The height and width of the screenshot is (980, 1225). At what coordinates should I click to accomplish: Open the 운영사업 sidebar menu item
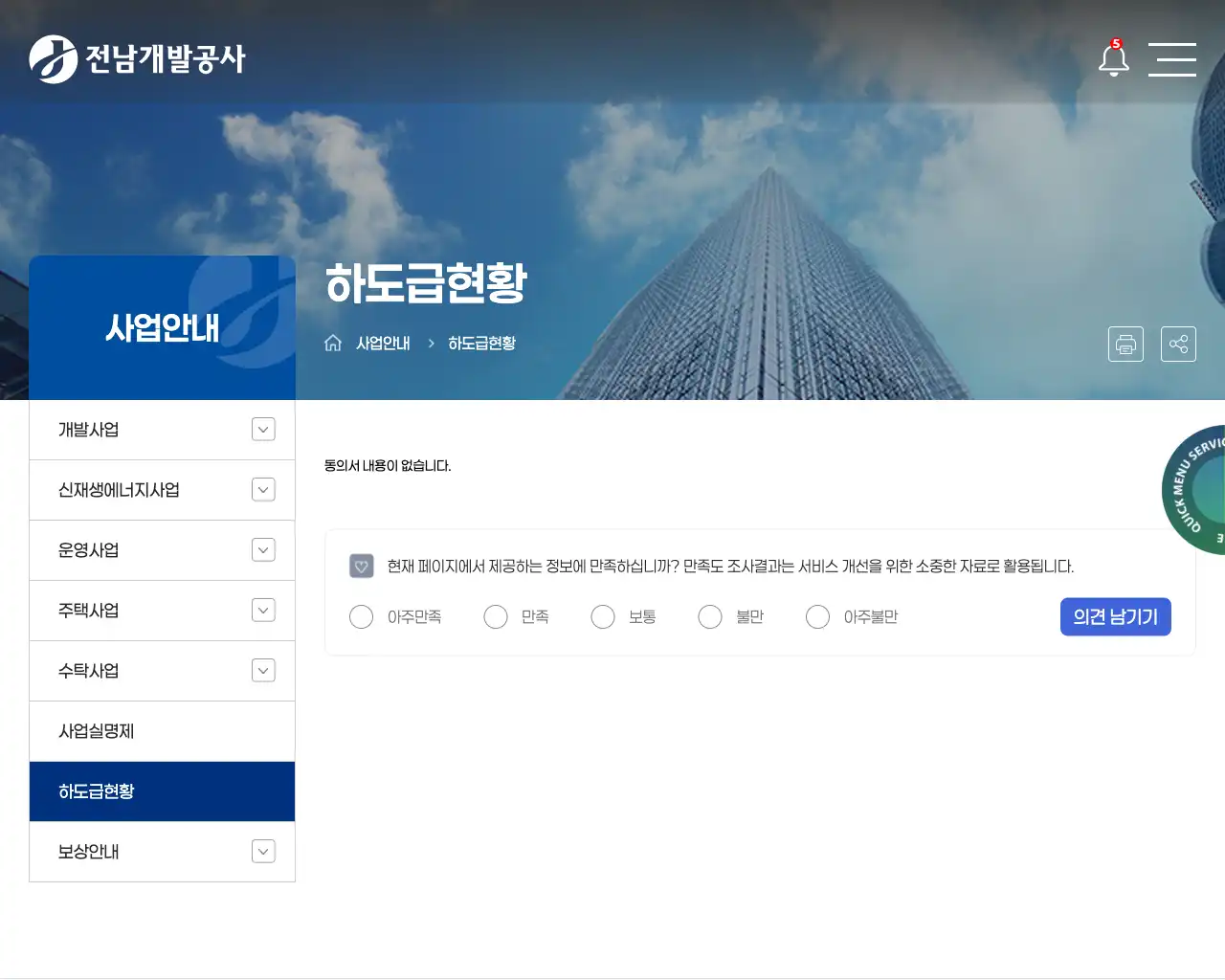(x=162, y=550)
